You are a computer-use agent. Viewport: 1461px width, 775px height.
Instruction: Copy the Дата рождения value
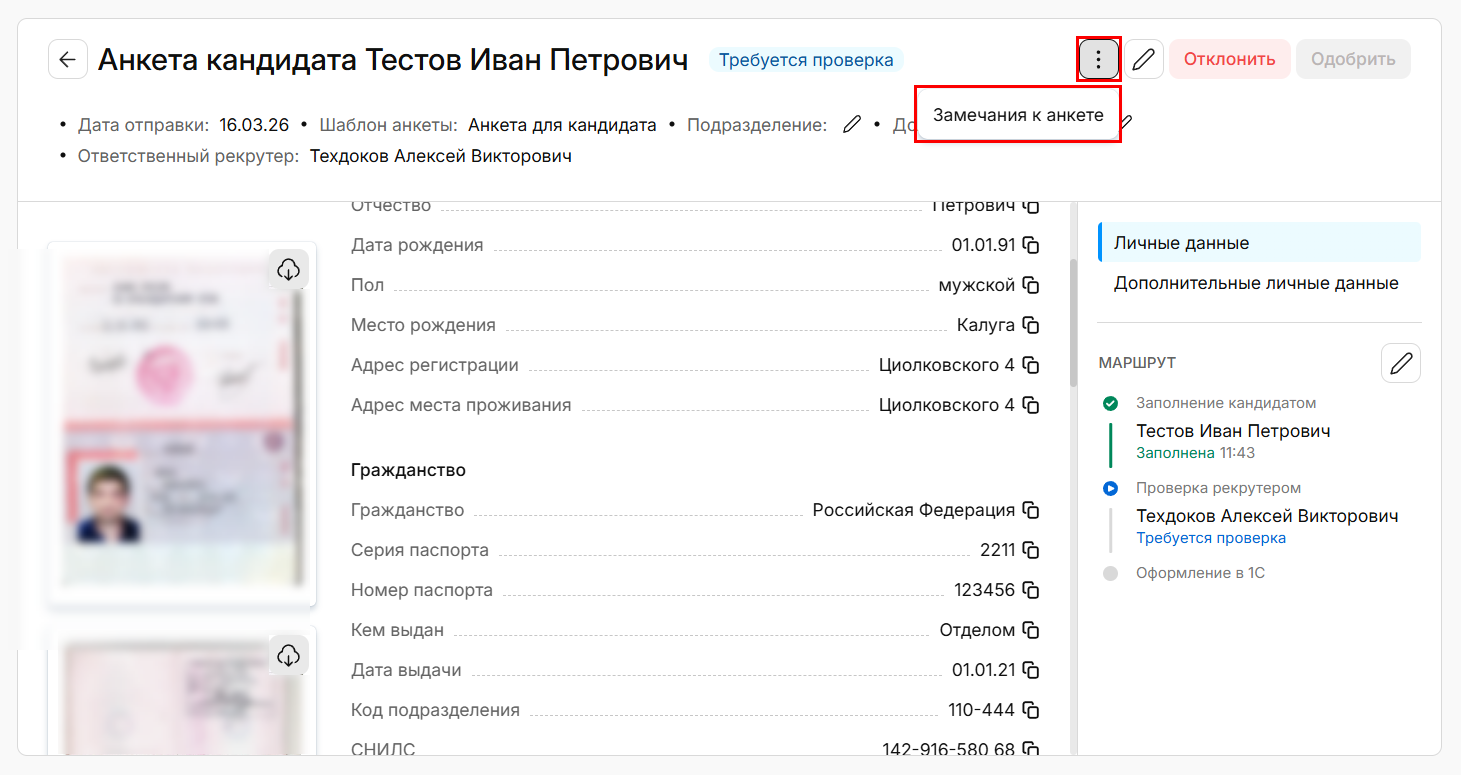[1031, 245]
